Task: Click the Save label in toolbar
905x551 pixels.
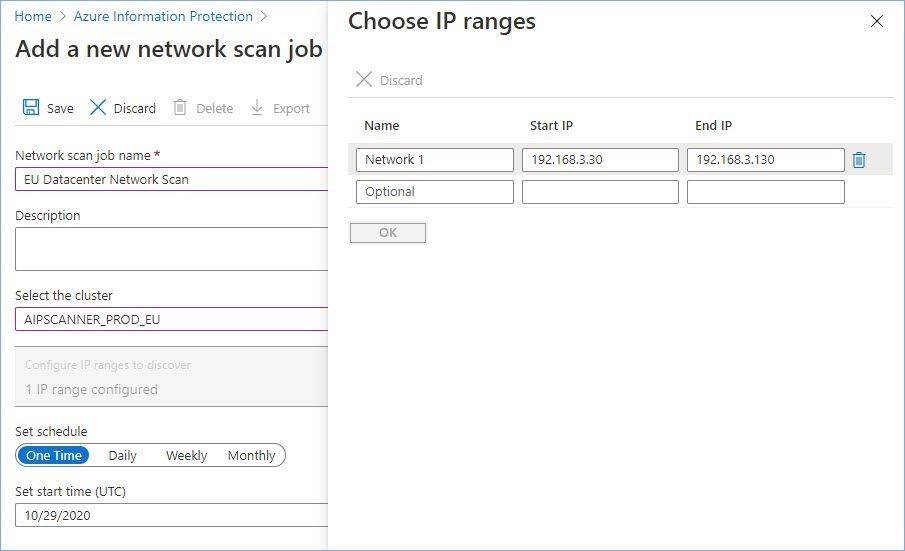Action: point(60,108)
